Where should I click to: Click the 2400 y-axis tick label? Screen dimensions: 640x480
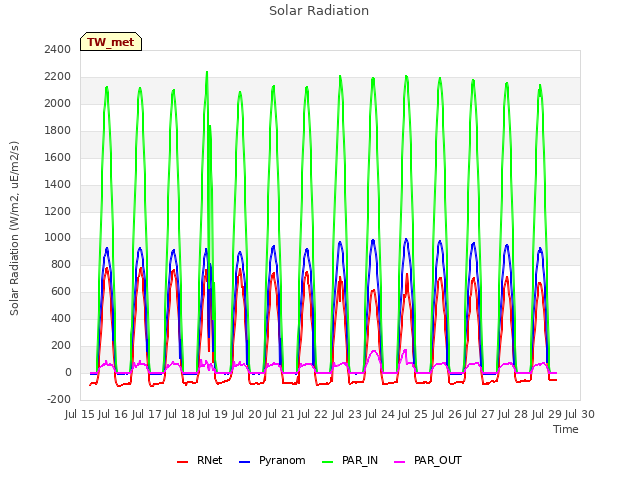58,49
